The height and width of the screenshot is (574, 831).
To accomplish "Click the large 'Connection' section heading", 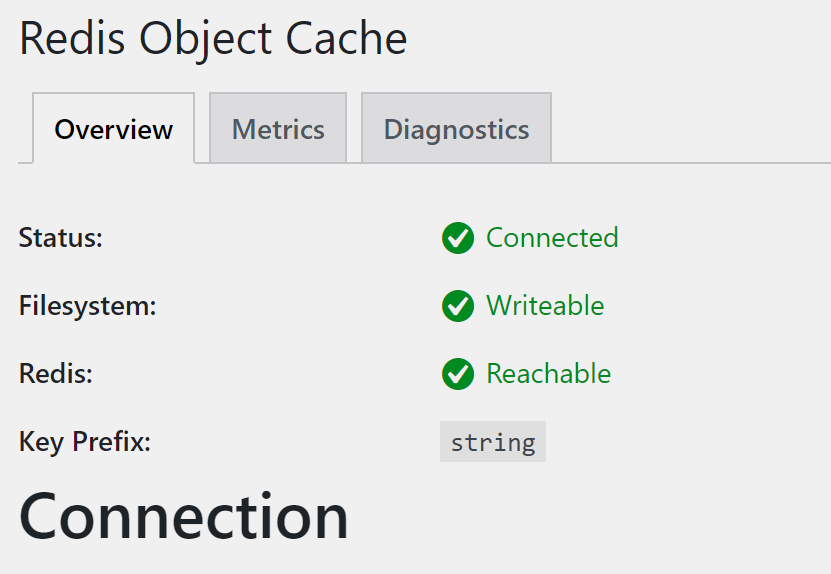I will coord(184,517).
